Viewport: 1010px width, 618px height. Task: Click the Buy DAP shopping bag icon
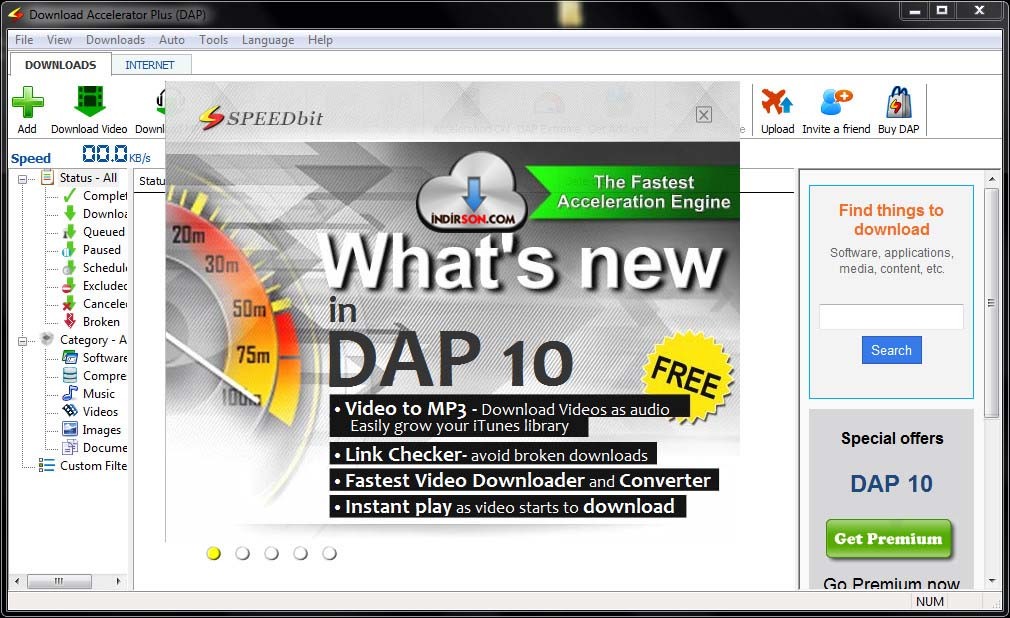[x=898, y=102]
